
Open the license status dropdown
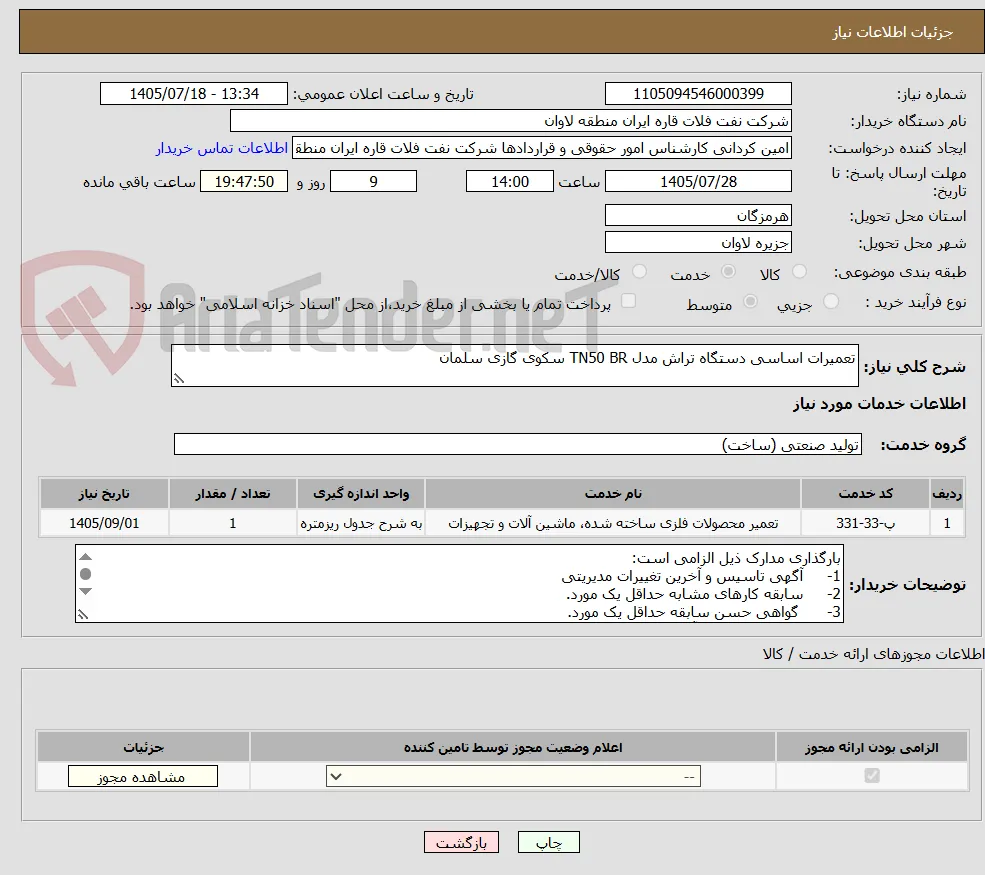pyautogui.click(x=513, y=776)
